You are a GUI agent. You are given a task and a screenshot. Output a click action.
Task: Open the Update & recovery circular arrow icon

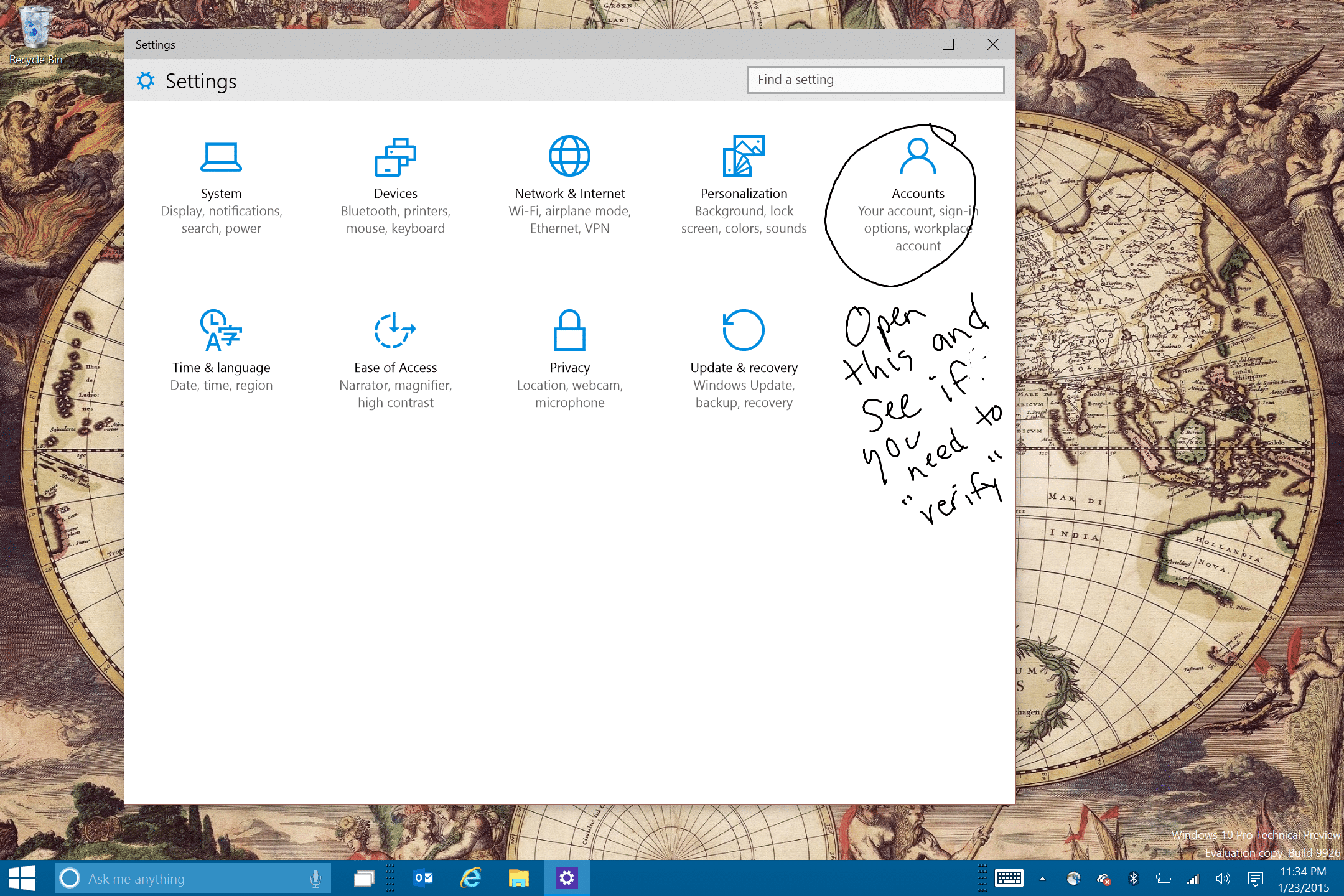[x=744, y=330]
